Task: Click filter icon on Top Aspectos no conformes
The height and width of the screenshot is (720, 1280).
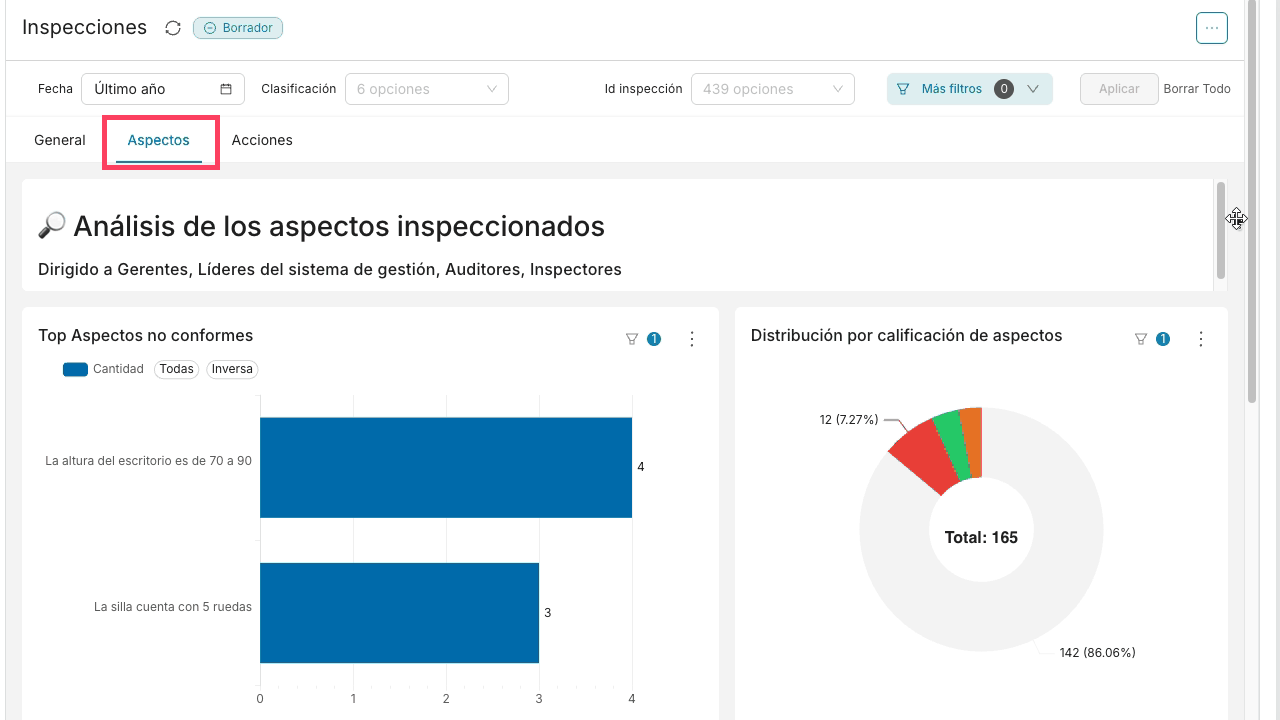Action: 631,339
